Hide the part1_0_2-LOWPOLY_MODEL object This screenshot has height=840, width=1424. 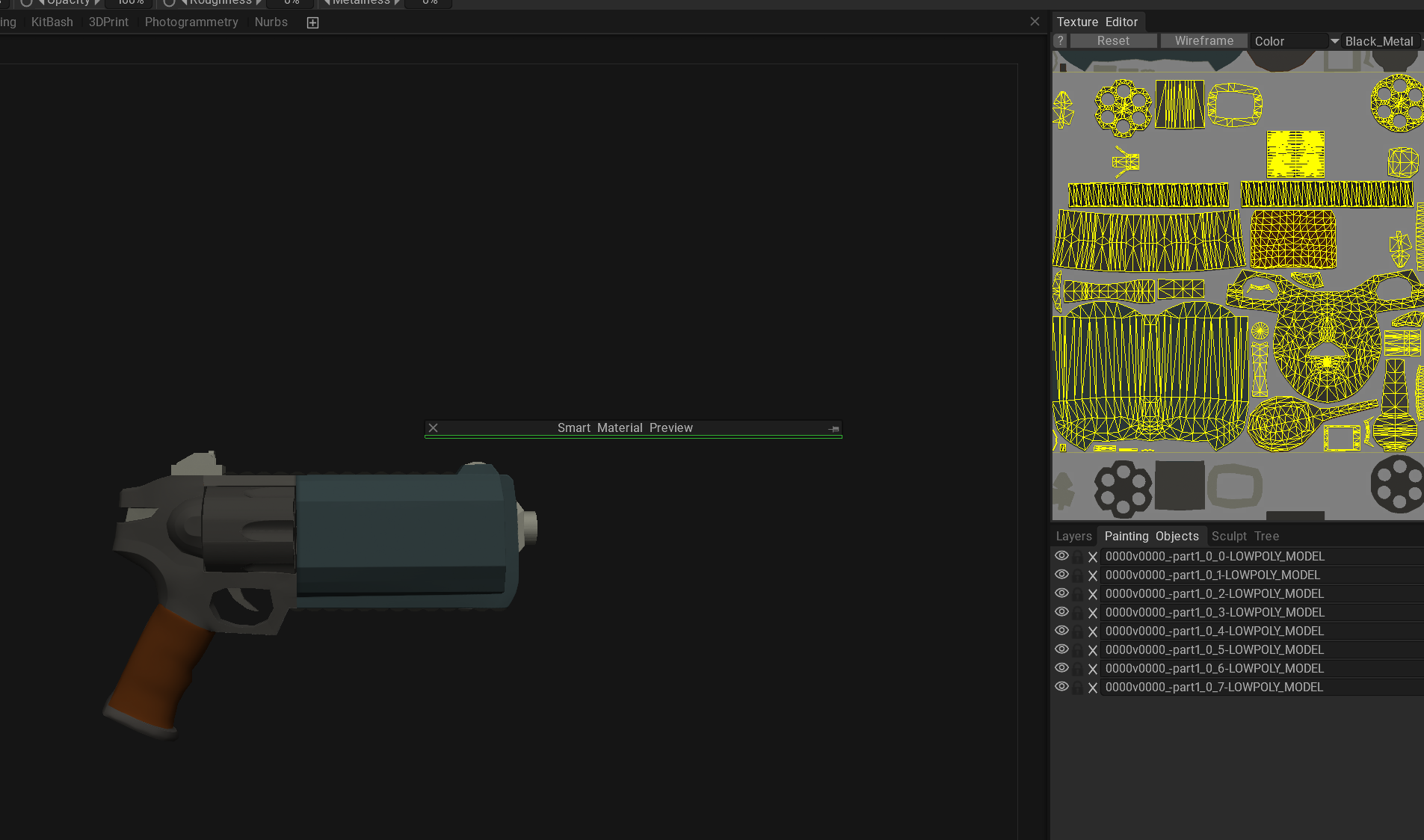1061,593
